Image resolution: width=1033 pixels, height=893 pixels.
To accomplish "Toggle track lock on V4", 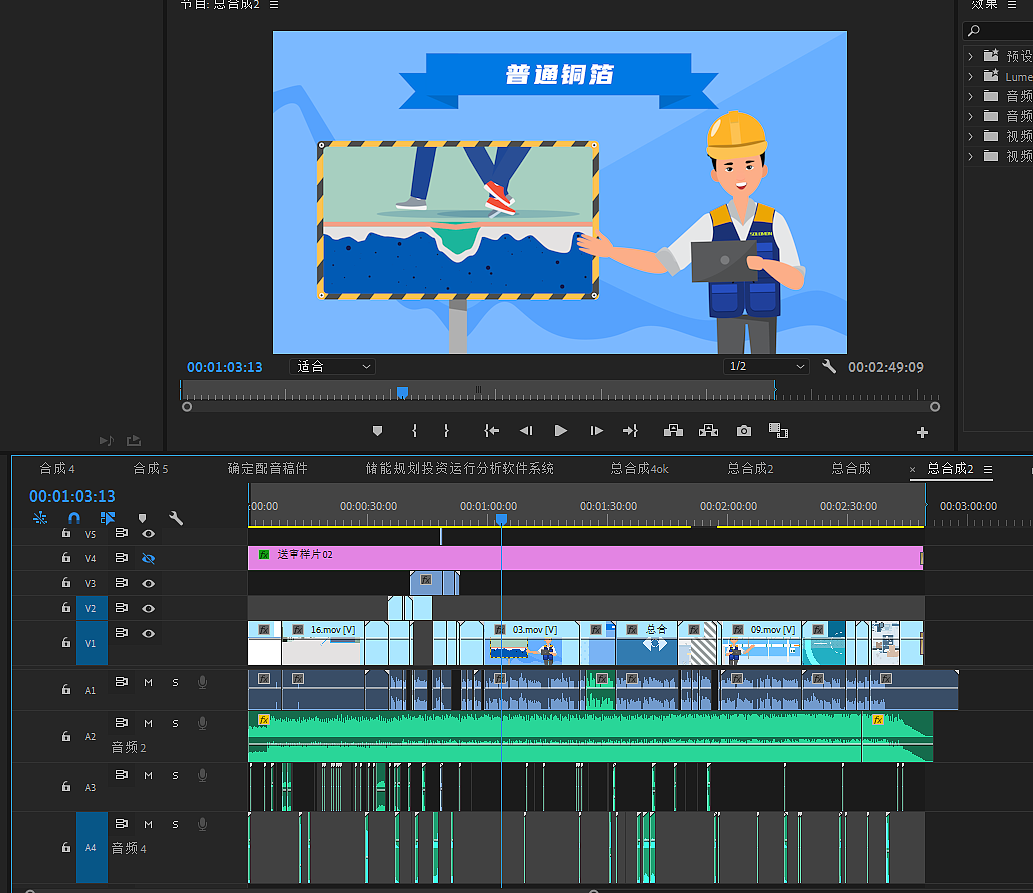I will [66, 558].
